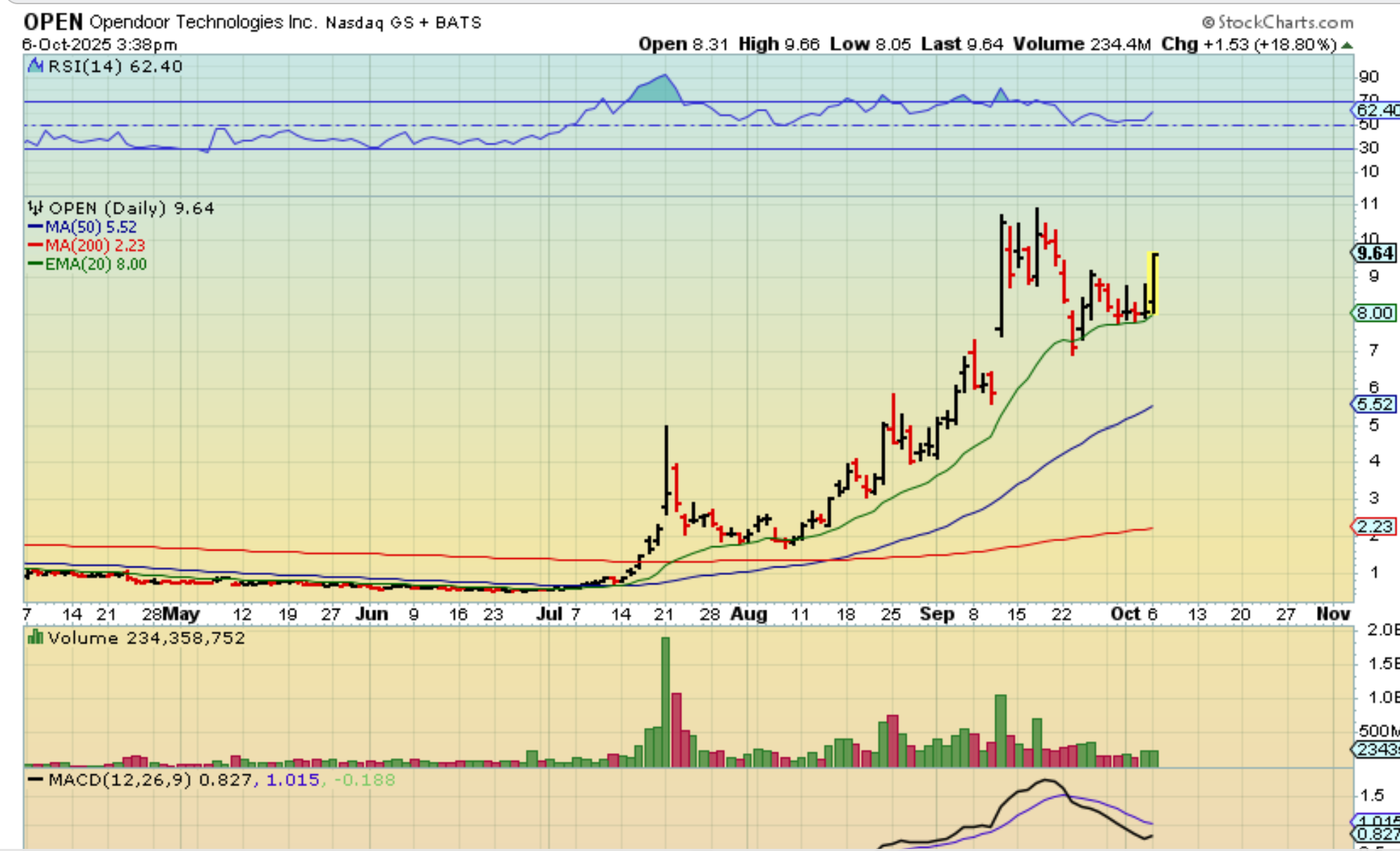Viewport: 1400px width, 851px height.
Task: Select the 2.23 MA(200) axis label
Action: pyautogui.click(x=1374, y=527)
